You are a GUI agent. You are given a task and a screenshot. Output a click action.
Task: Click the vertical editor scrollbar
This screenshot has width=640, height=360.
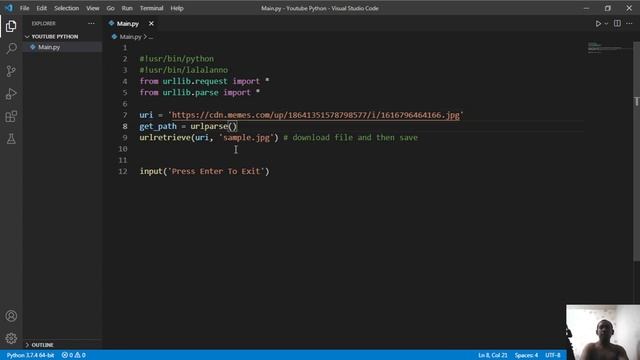(636, 151)
